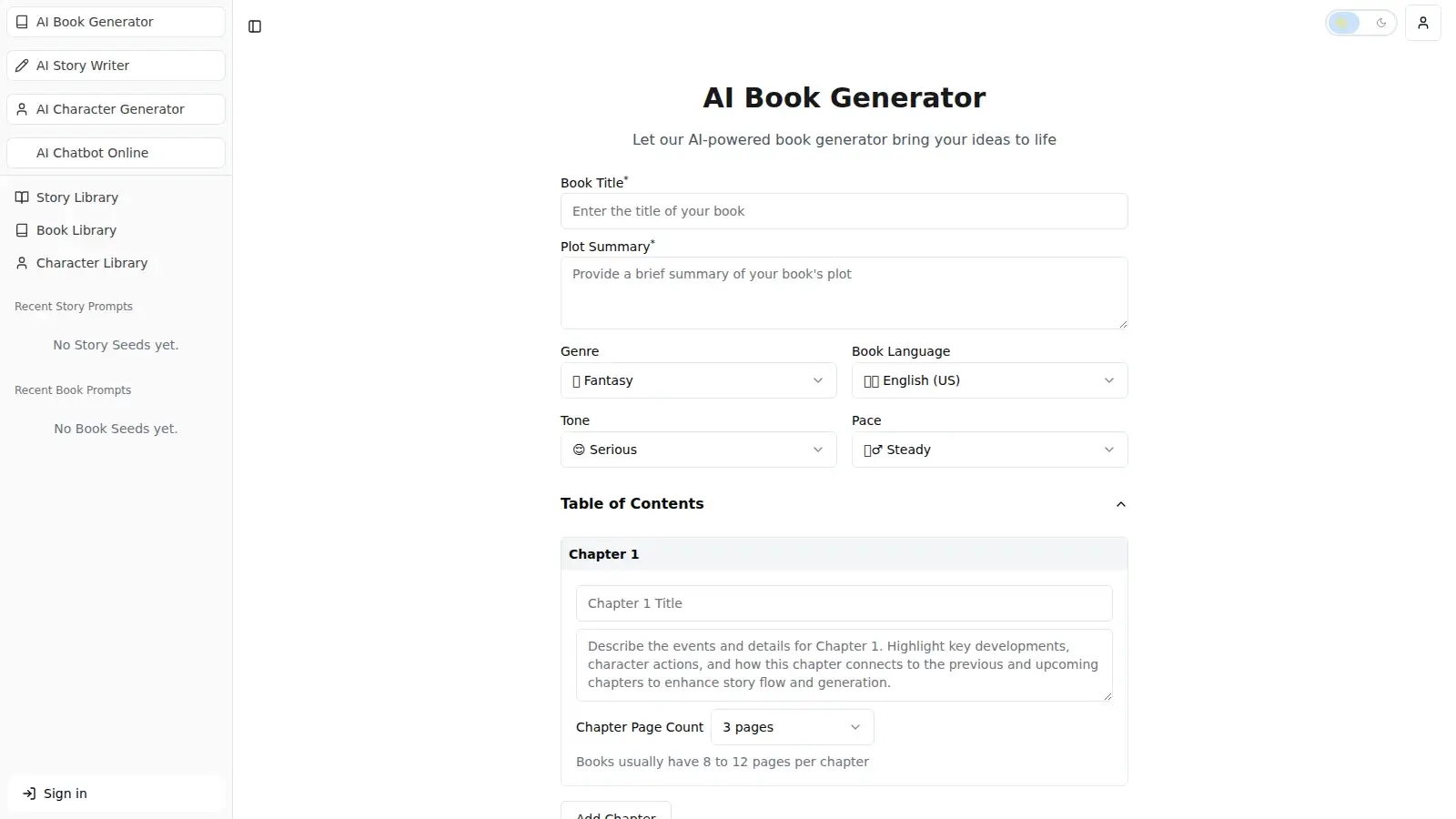Open the Pace dropdown
1456x819 pixels.
pos(988,450)
